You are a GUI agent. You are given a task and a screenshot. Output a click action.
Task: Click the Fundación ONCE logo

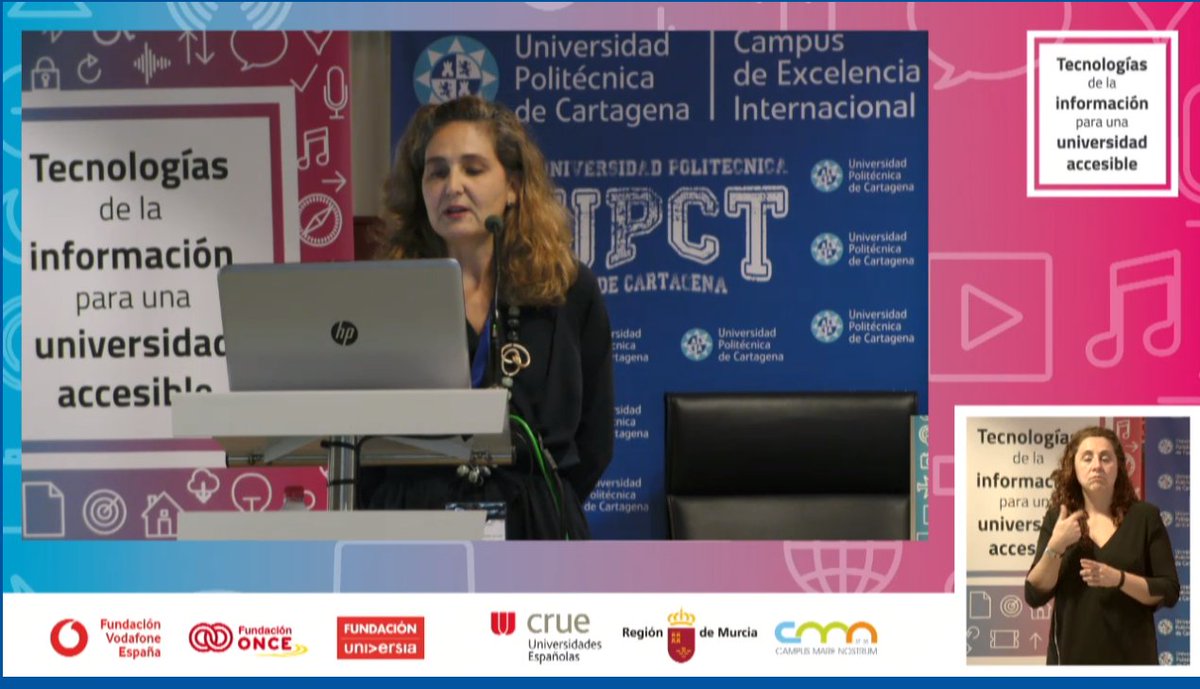[x=248, y=638]
